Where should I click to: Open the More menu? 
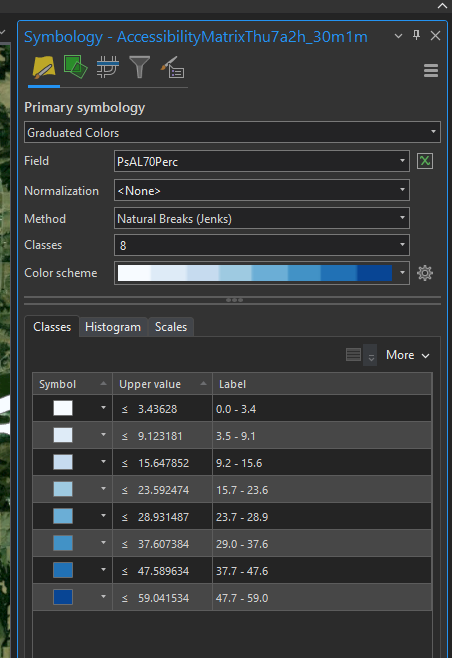[408, 355]
